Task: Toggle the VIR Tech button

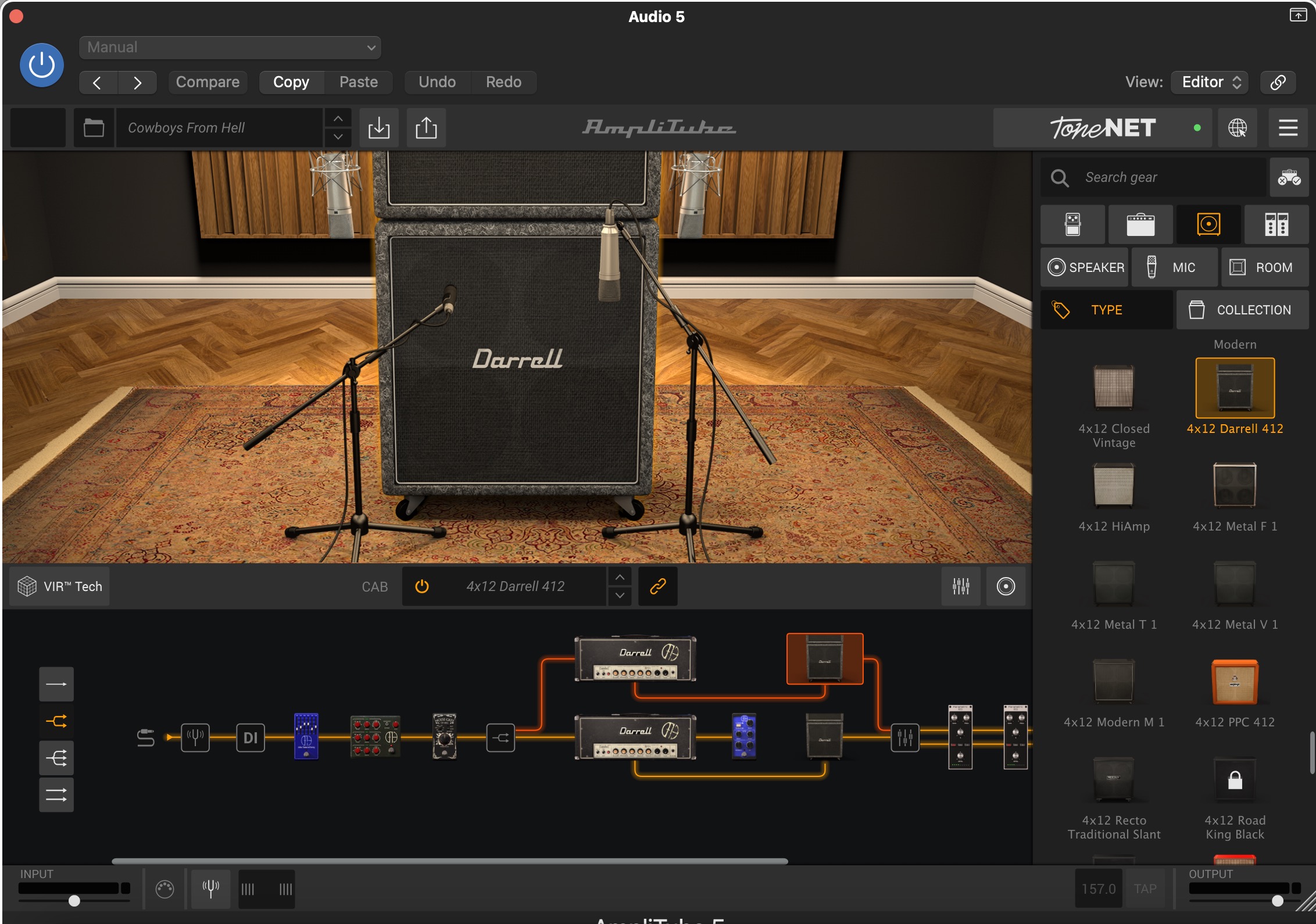Action: point(60,586)
